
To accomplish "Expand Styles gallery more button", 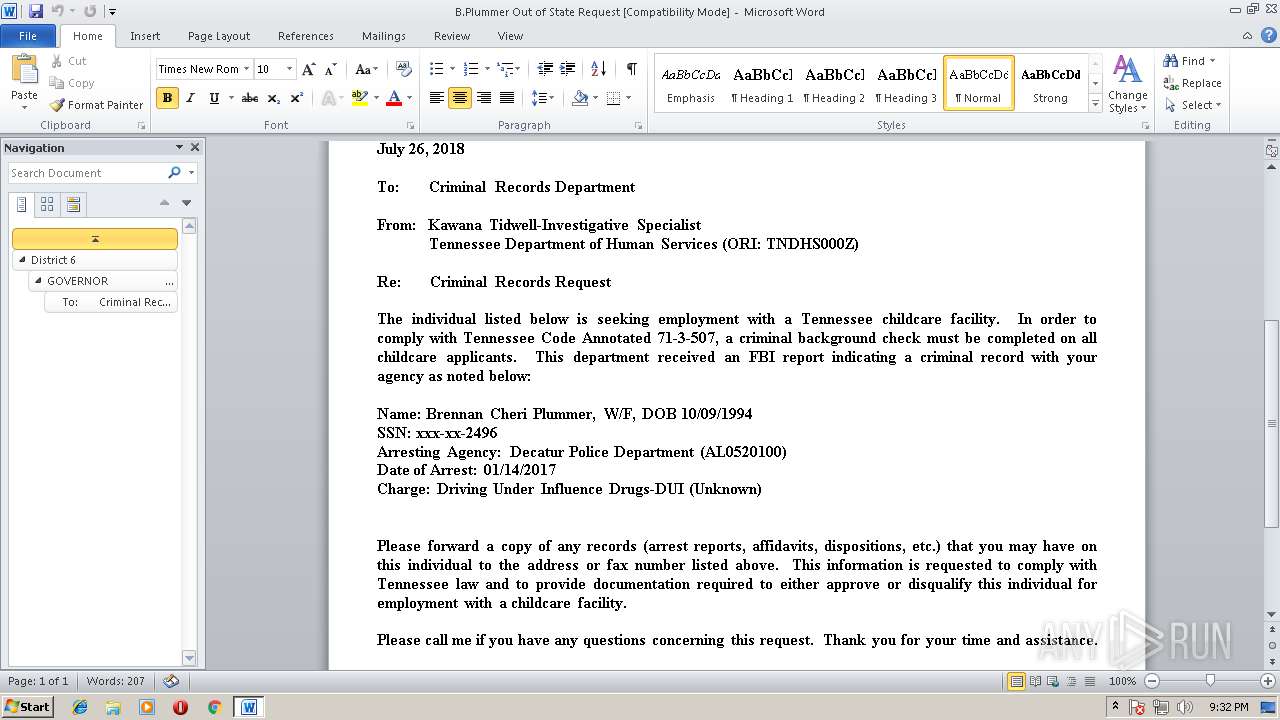I will [1096, 104].
